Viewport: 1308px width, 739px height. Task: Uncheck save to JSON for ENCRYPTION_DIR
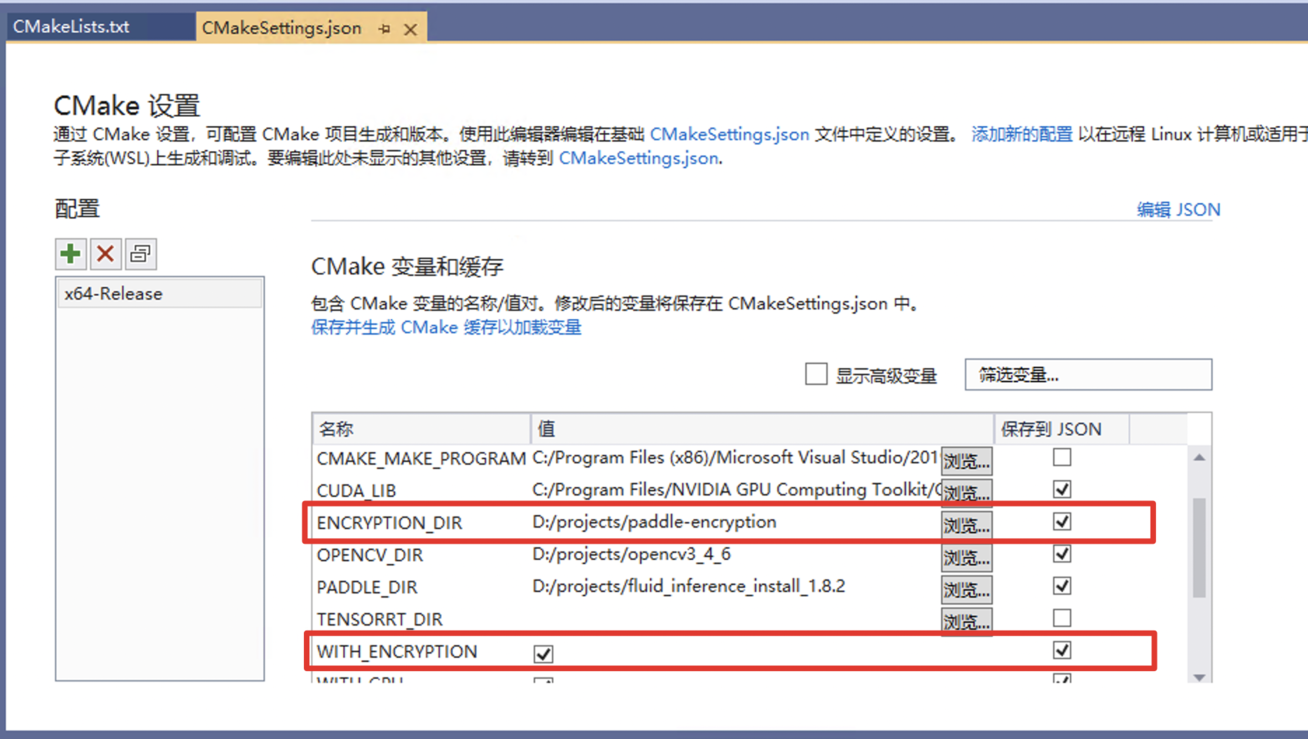pyautogui.click(x=1062, y=521)
